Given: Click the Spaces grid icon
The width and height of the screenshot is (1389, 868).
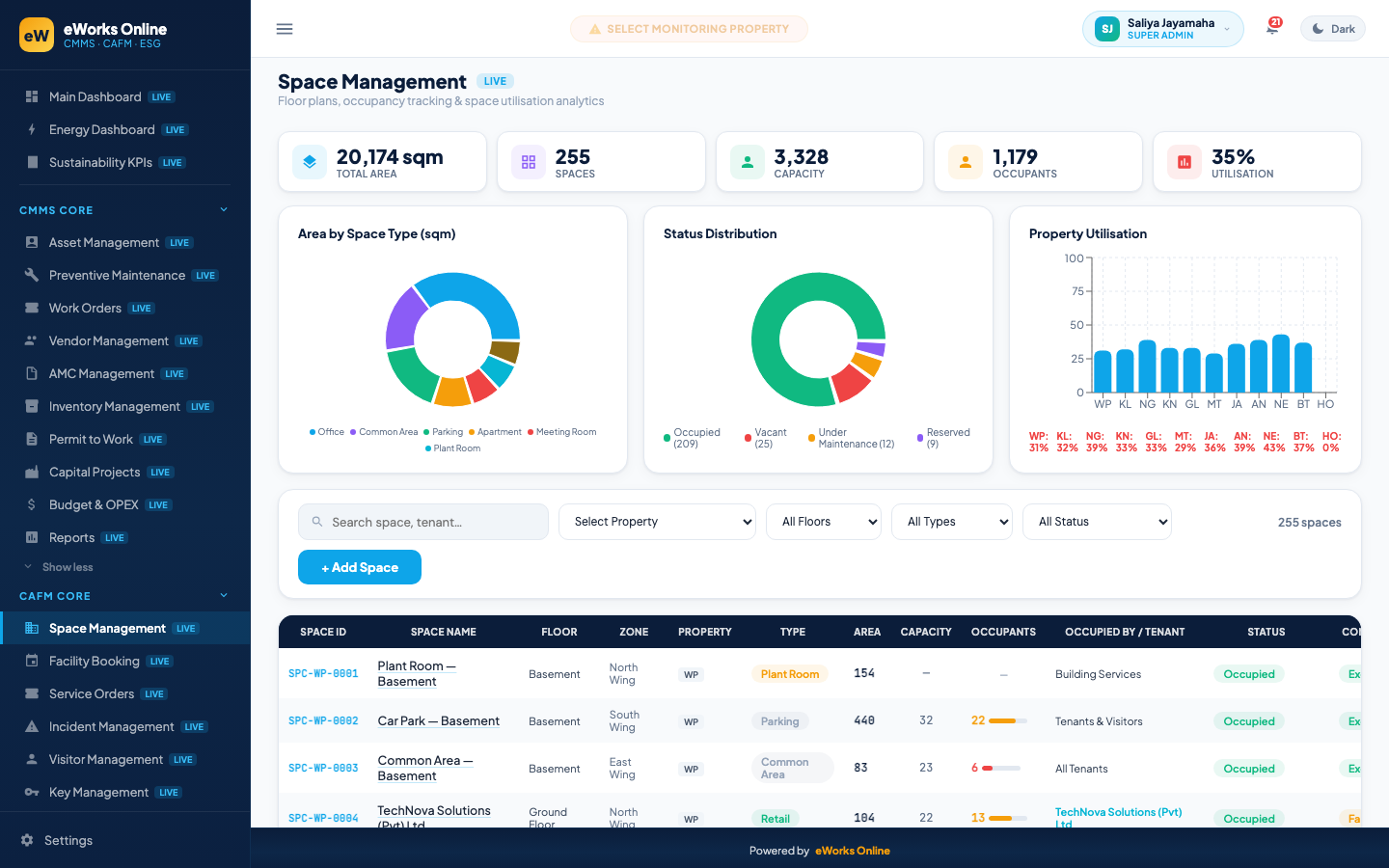Looking at the screenshot, I should [529, 162].
